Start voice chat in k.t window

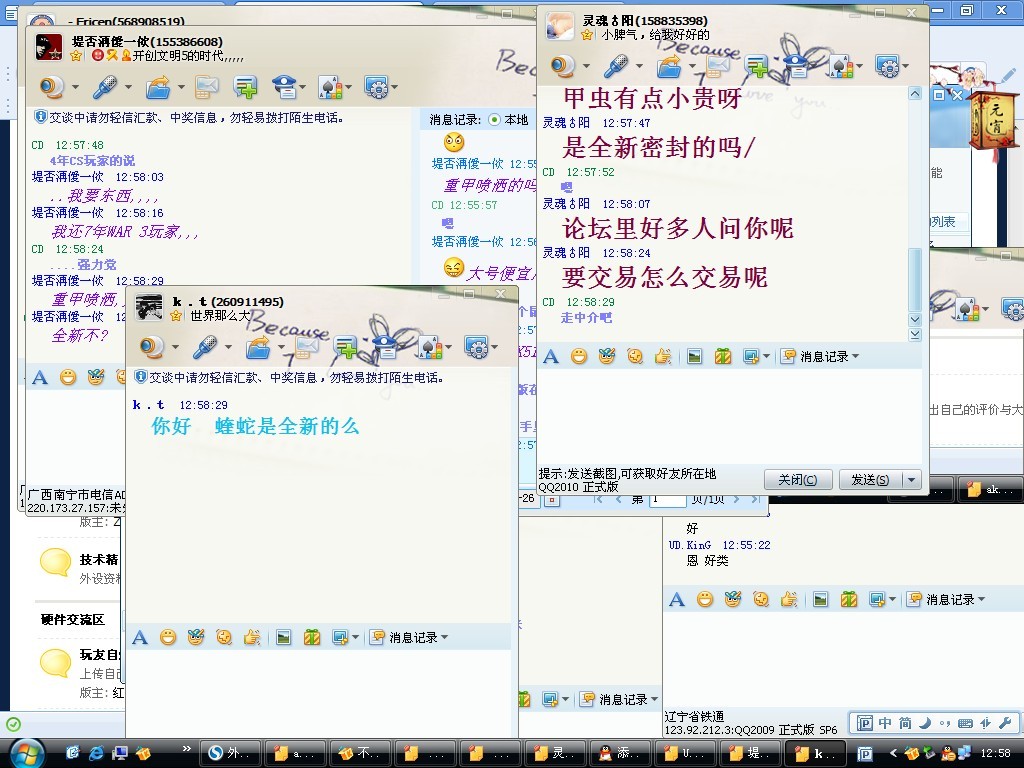pos(205,347)
